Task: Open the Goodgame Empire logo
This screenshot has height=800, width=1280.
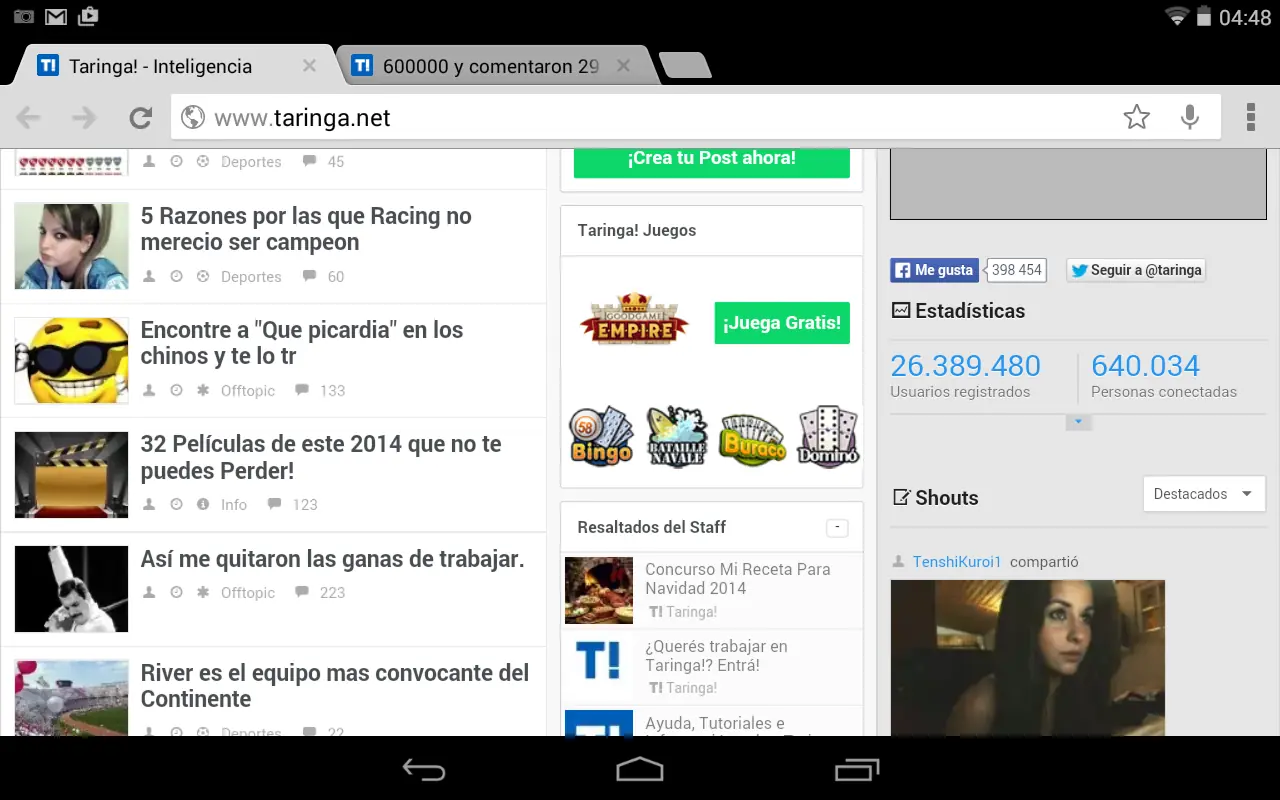Action: coord(635,319)
